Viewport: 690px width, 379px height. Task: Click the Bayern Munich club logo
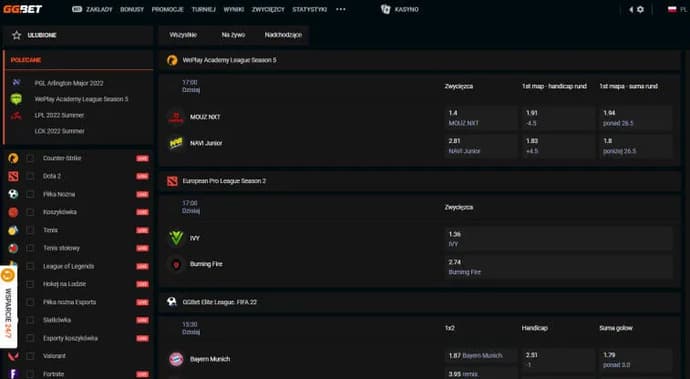point(176,359)
